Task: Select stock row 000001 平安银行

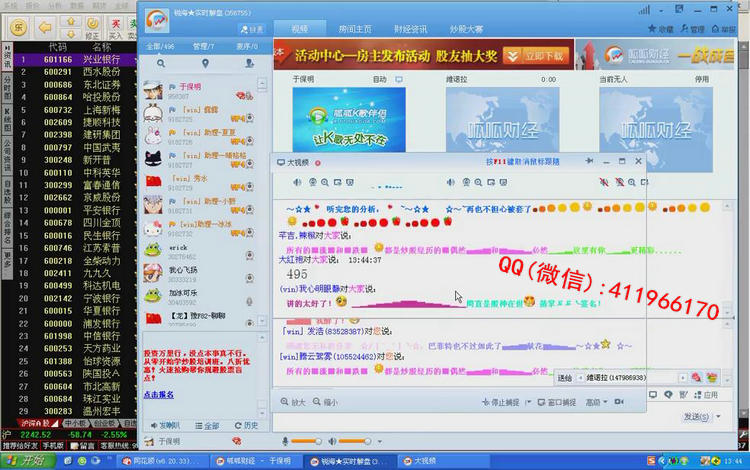Action: pos(75,210)
